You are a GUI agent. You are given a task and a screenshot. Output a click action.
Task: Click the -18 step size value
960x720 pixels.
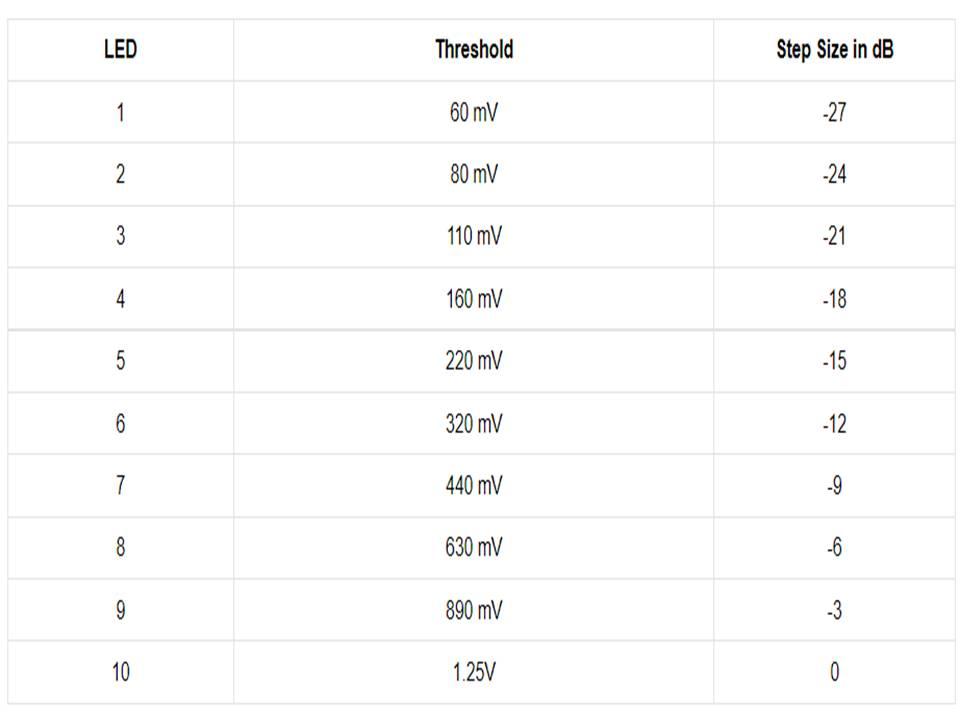point(834,298)
